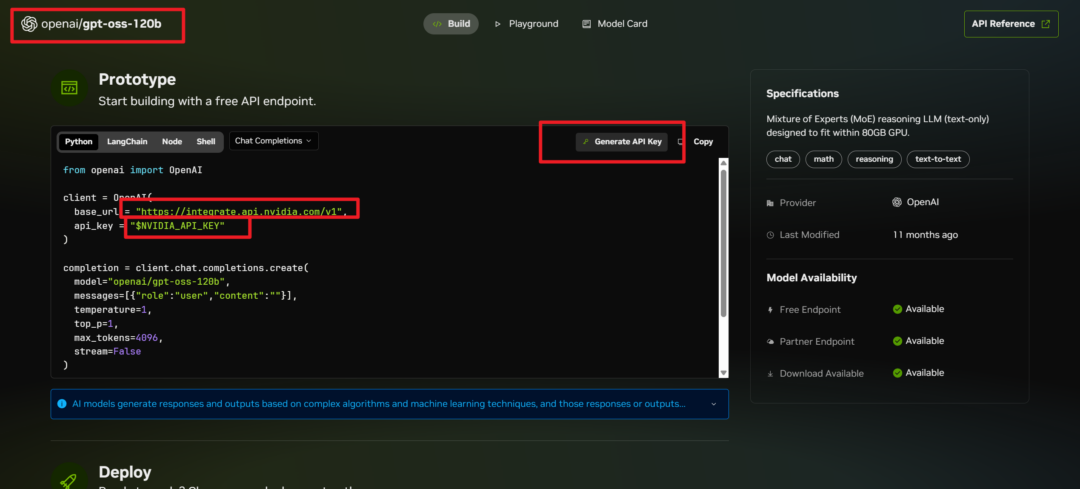Switch code sample to LangChain
Image resolution: width=1080 pixels, height=489 pixels.
click(x=127, y=142)
